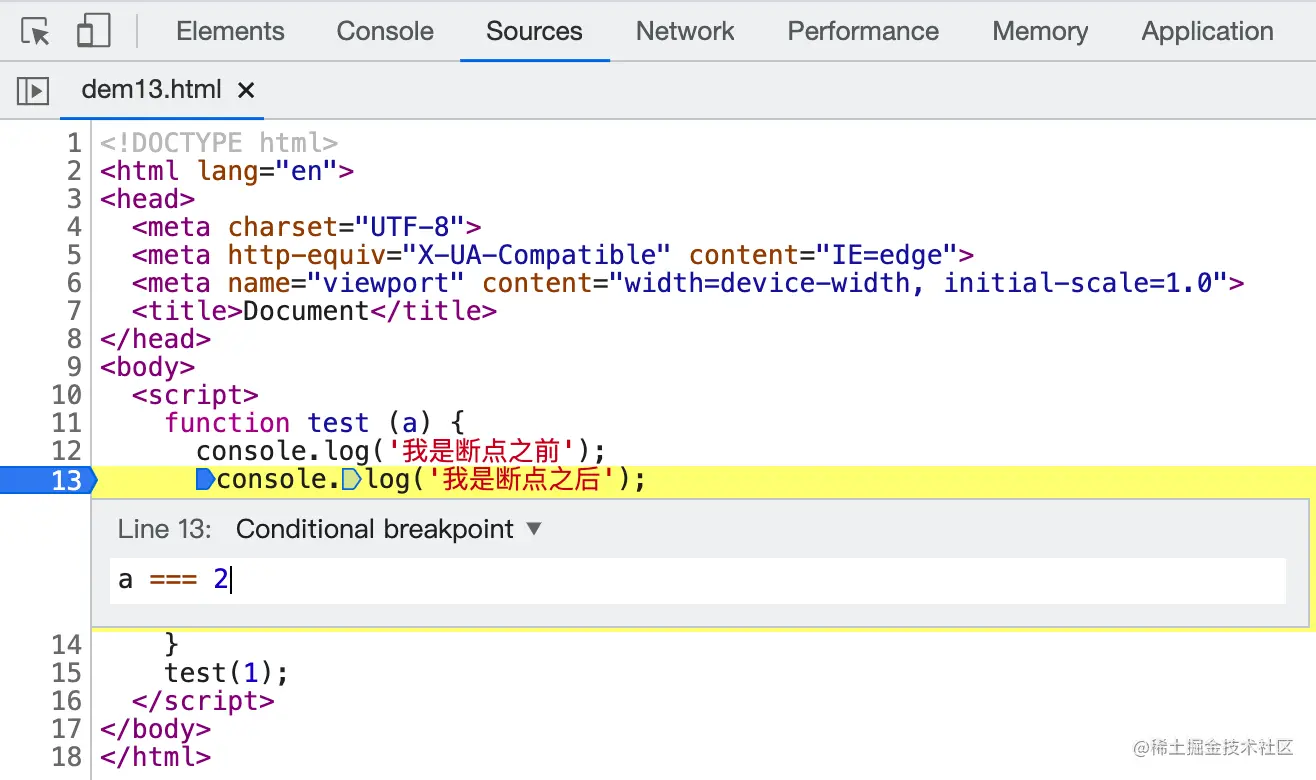This screenshot has width=1316, height=780.
Task: Click the opening '<head>' tag line
Action: (147, 199)
